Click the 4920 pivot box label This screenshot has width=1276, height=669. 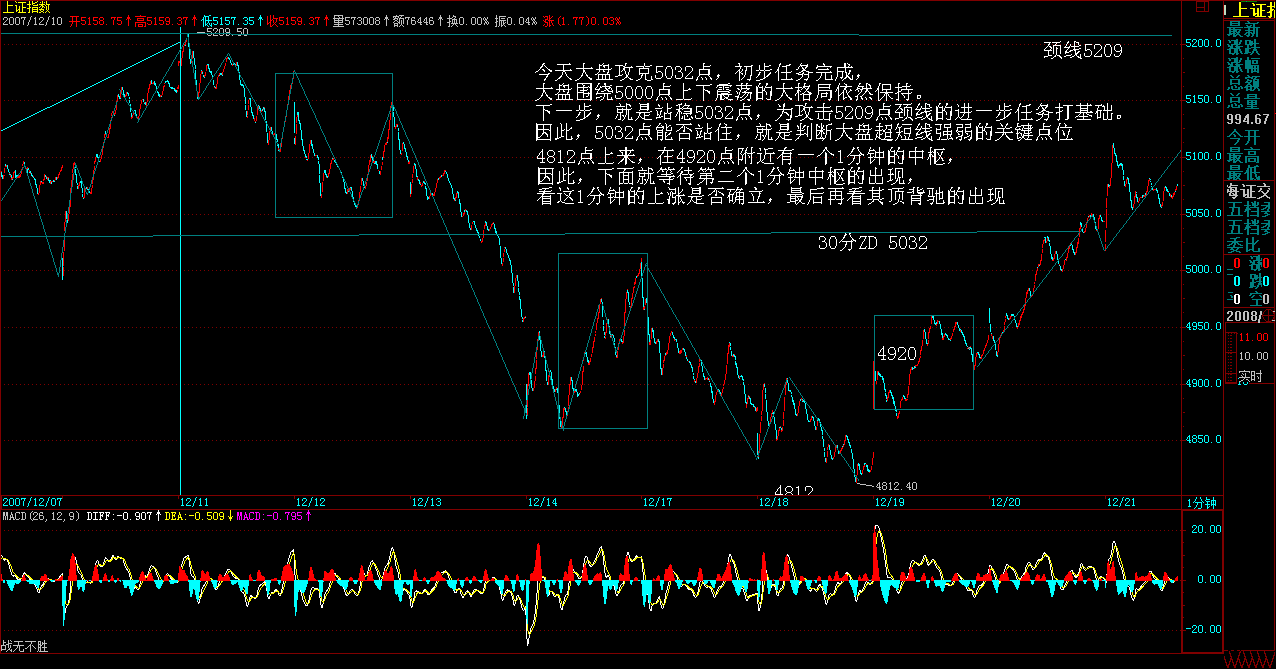tap(897, 354)
